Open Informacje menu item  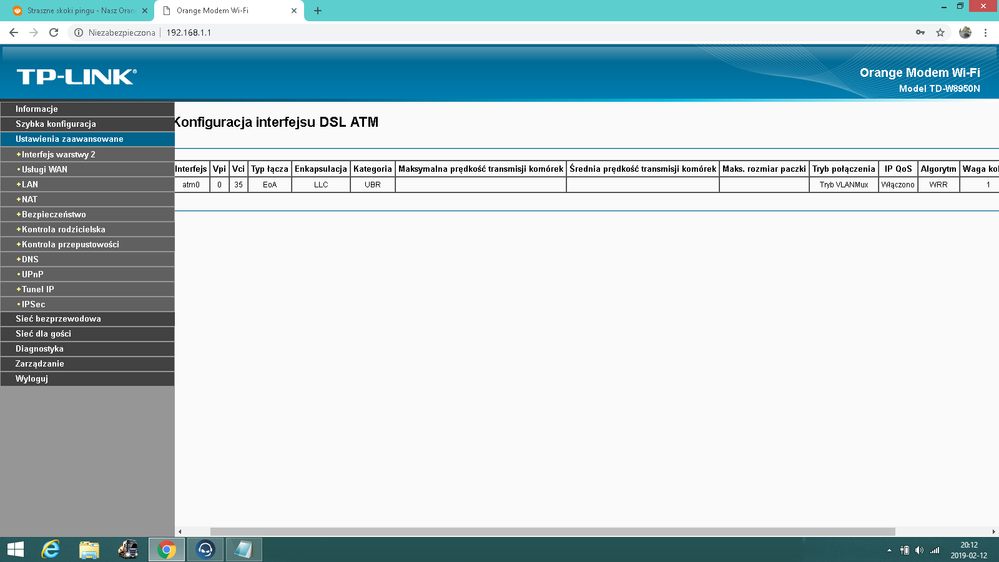coord(87,109)
